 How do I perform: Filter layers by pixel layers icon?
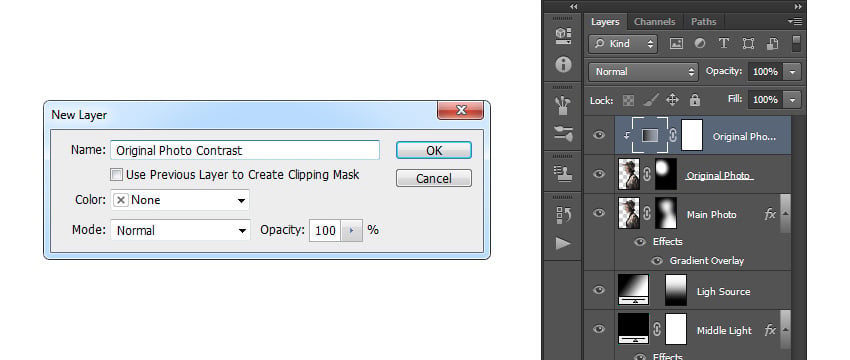click(676, 44)
